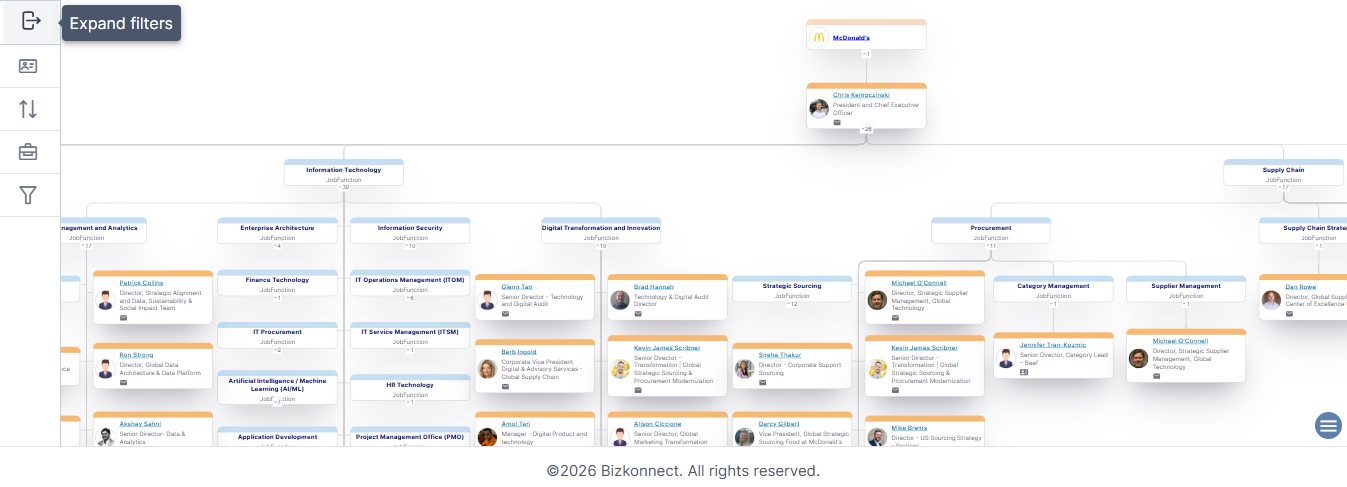This screenshot has height=487, width=1347.
Task: Collapse the Information Technology node count 39
Action: click(x=344, y=187)
